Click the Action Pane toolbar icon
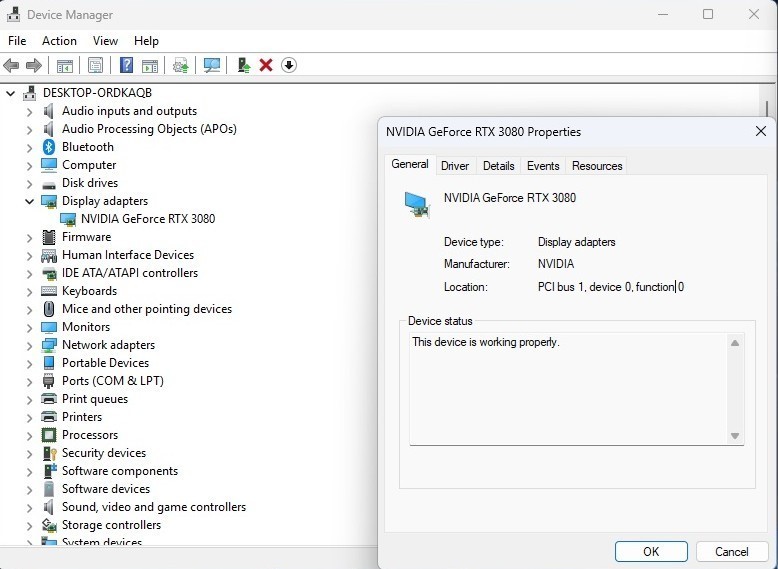The image size is (778, 569). [x=150, y=65]
